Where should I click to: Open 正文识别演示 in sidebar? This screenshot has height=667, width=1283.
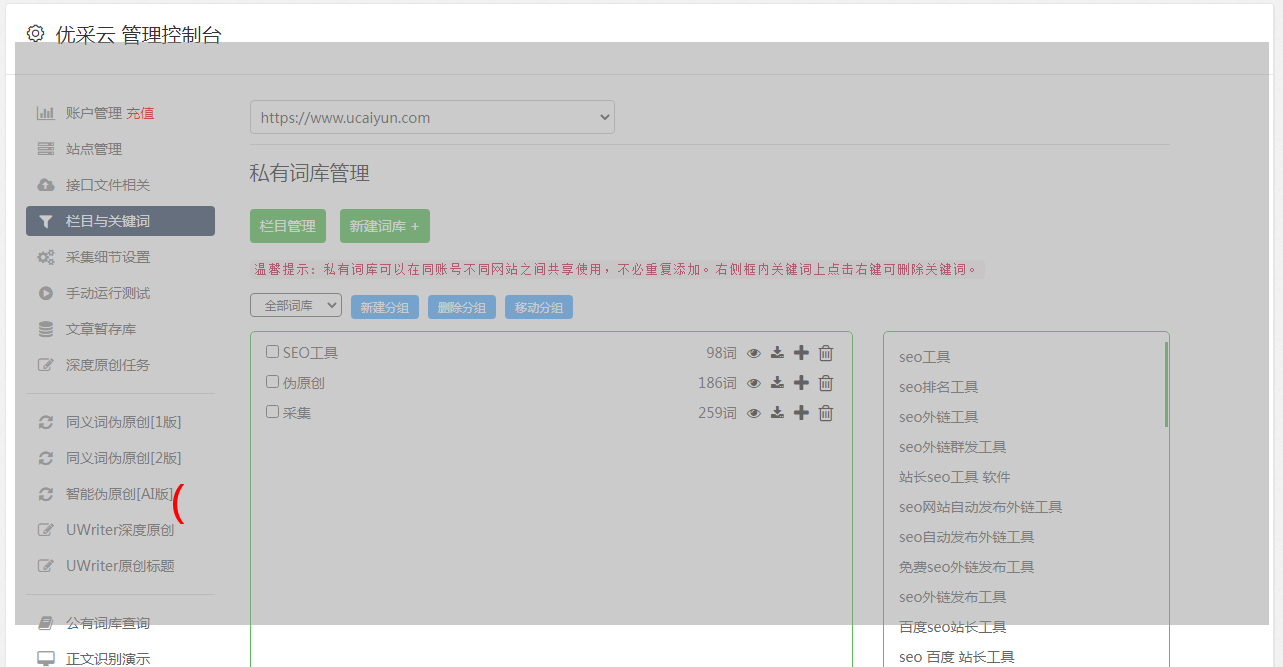[x=108, y=659]
